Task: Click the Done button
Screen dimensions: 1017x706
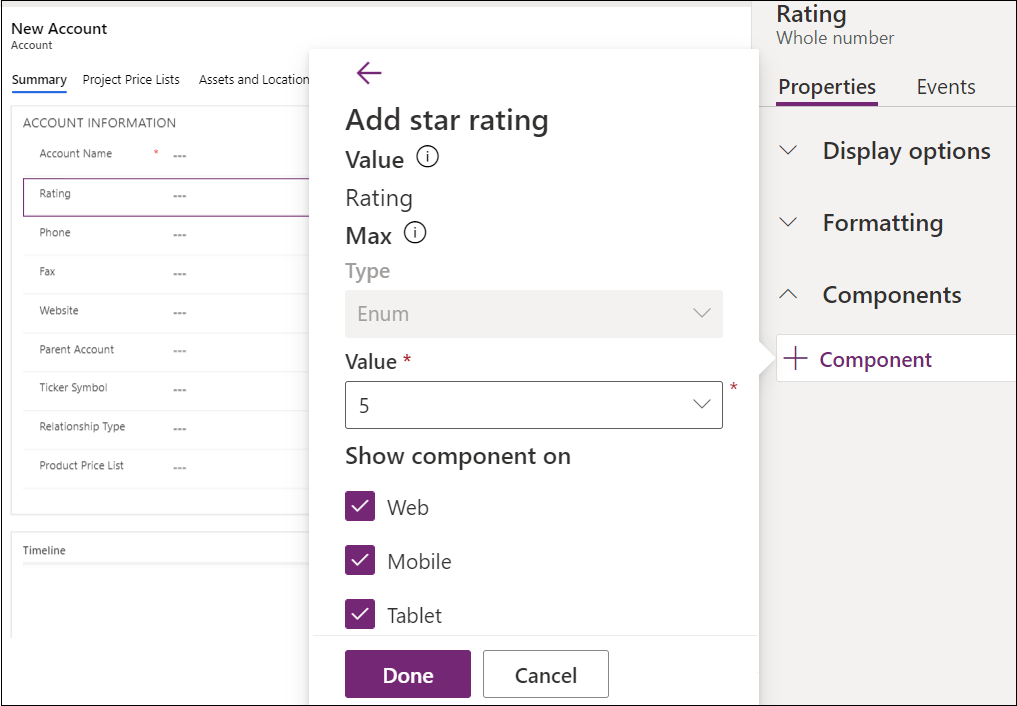Action: click(407, 675)
